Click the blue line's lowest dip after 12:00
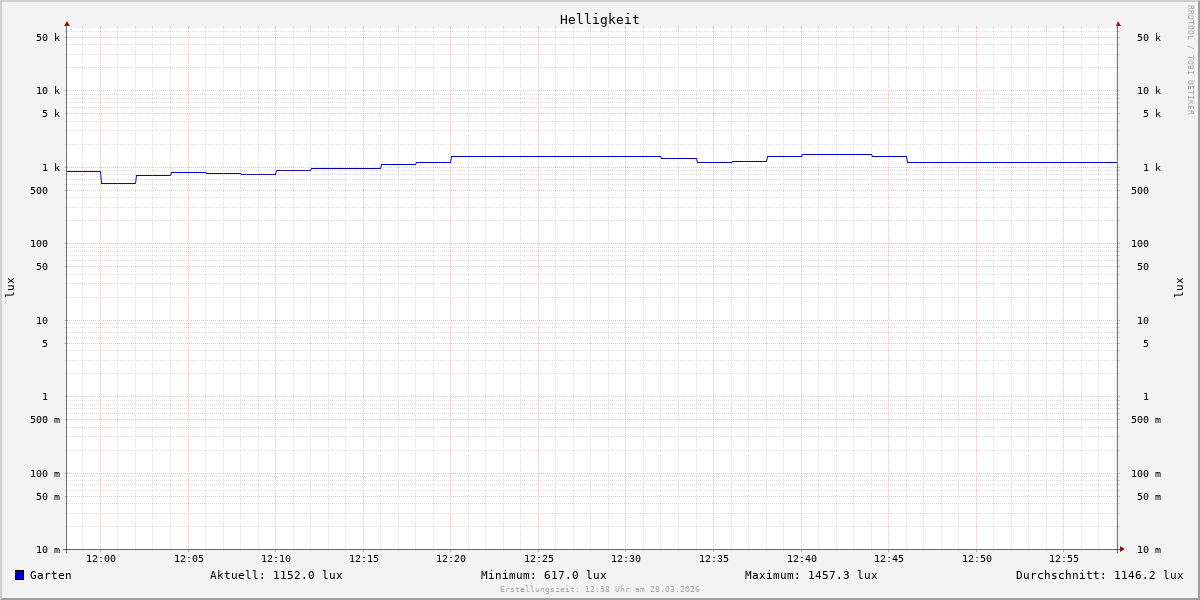Viewport: 1200px width, 600px height. pyautogui.click(x=118, y=183)
